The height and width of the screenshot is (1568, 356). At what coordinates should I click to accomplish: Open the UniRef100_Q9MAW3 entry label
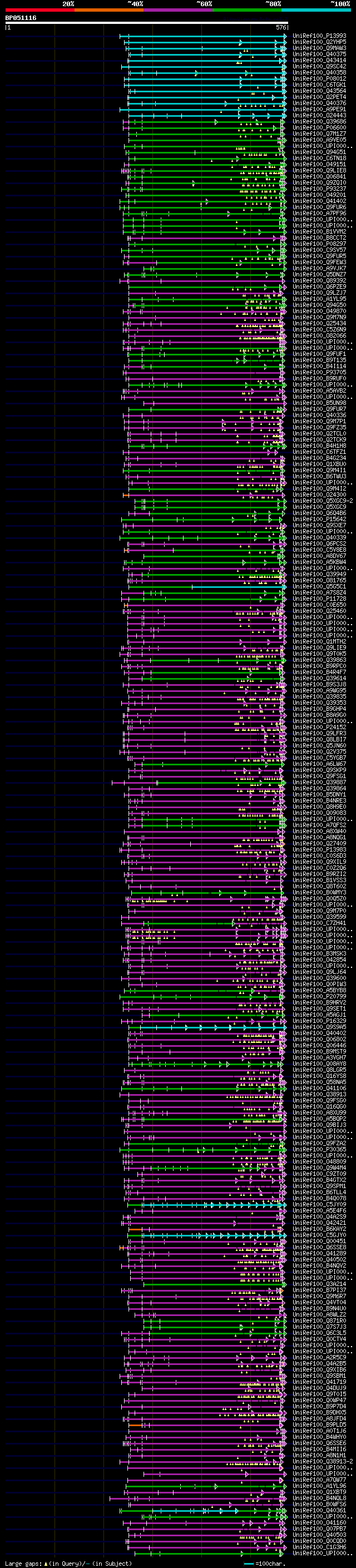click(319, 48)
